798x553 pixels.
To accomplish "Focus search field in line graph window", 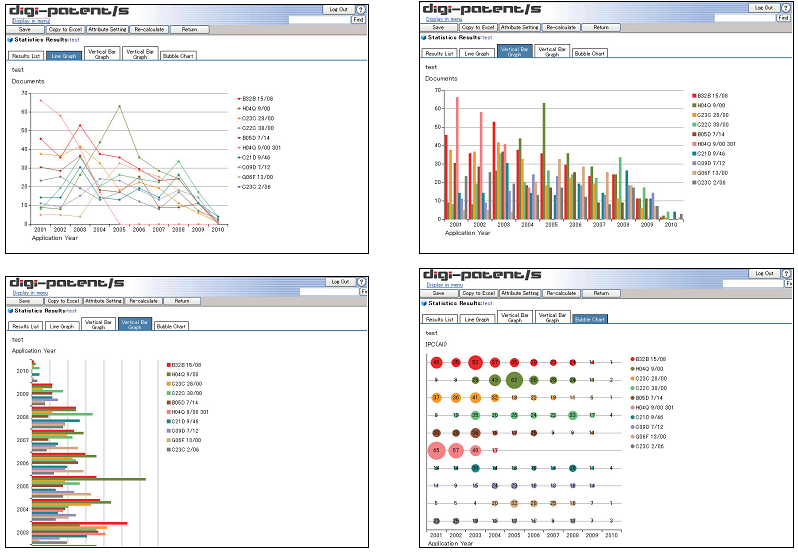I will point(320,20).
